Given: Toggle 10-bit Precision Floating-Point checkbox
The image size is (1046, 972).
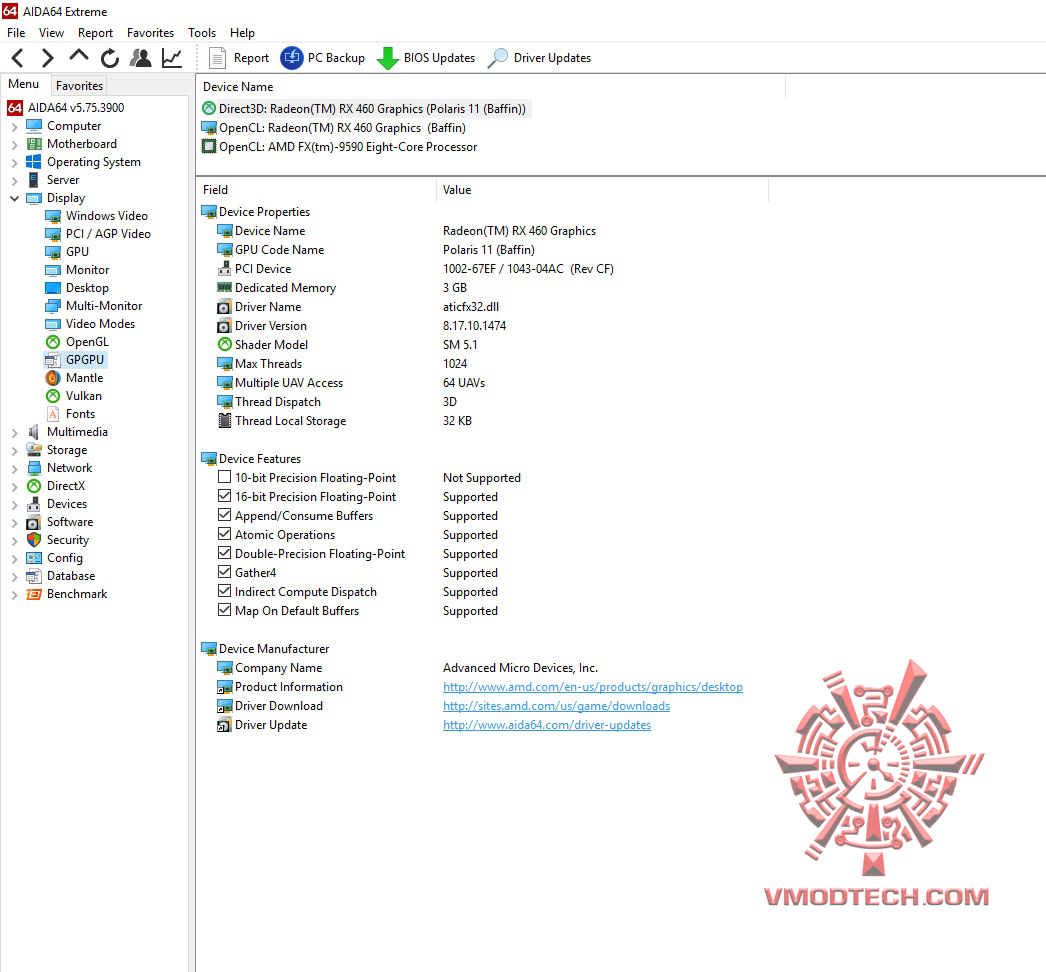Looking at the screenshot, I should (225, 477).
